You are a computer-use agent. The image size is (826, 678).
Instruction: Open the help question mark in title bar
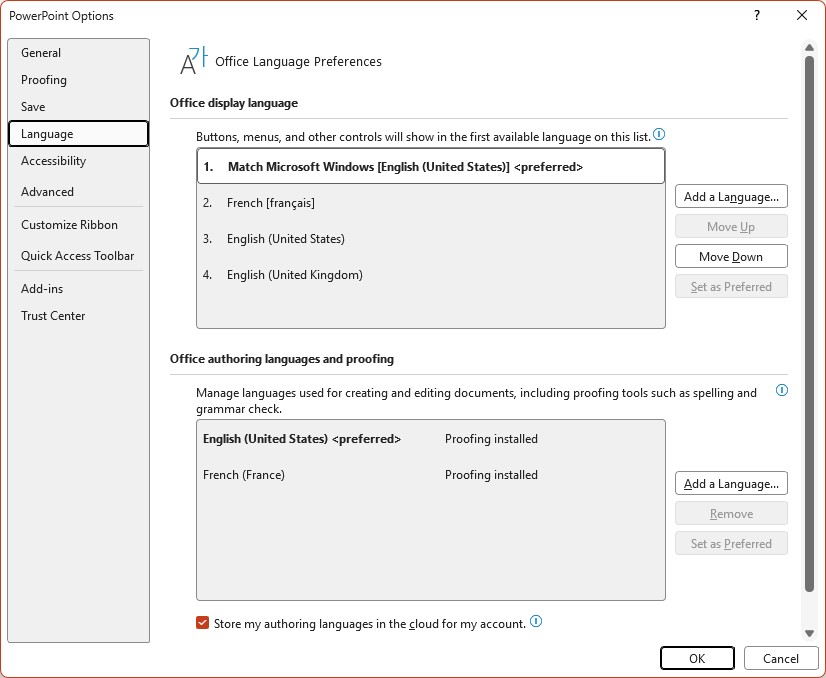tap(756, 15)
